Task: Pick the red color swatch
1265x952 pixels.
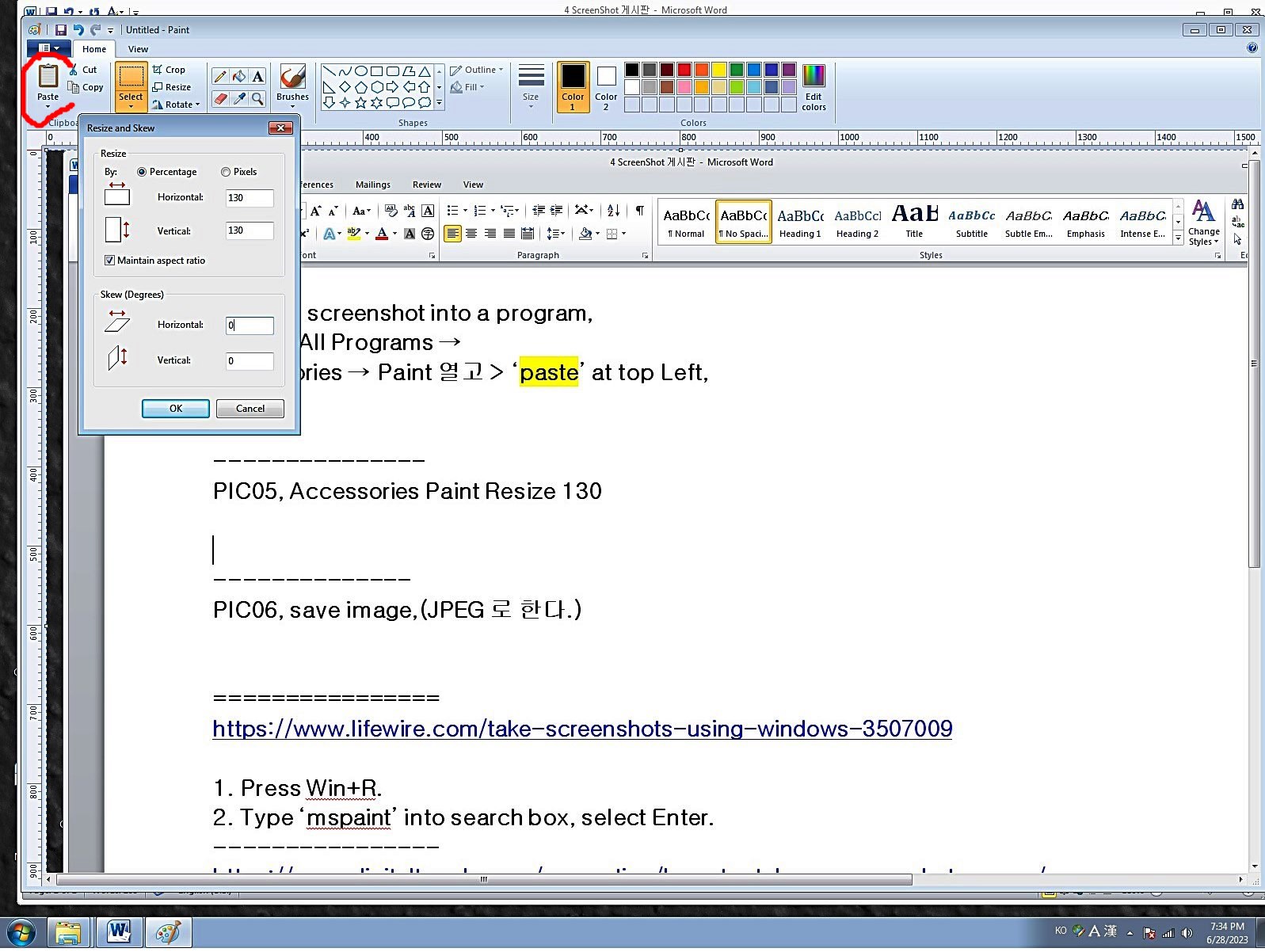Action: click(x=684, y=70)
